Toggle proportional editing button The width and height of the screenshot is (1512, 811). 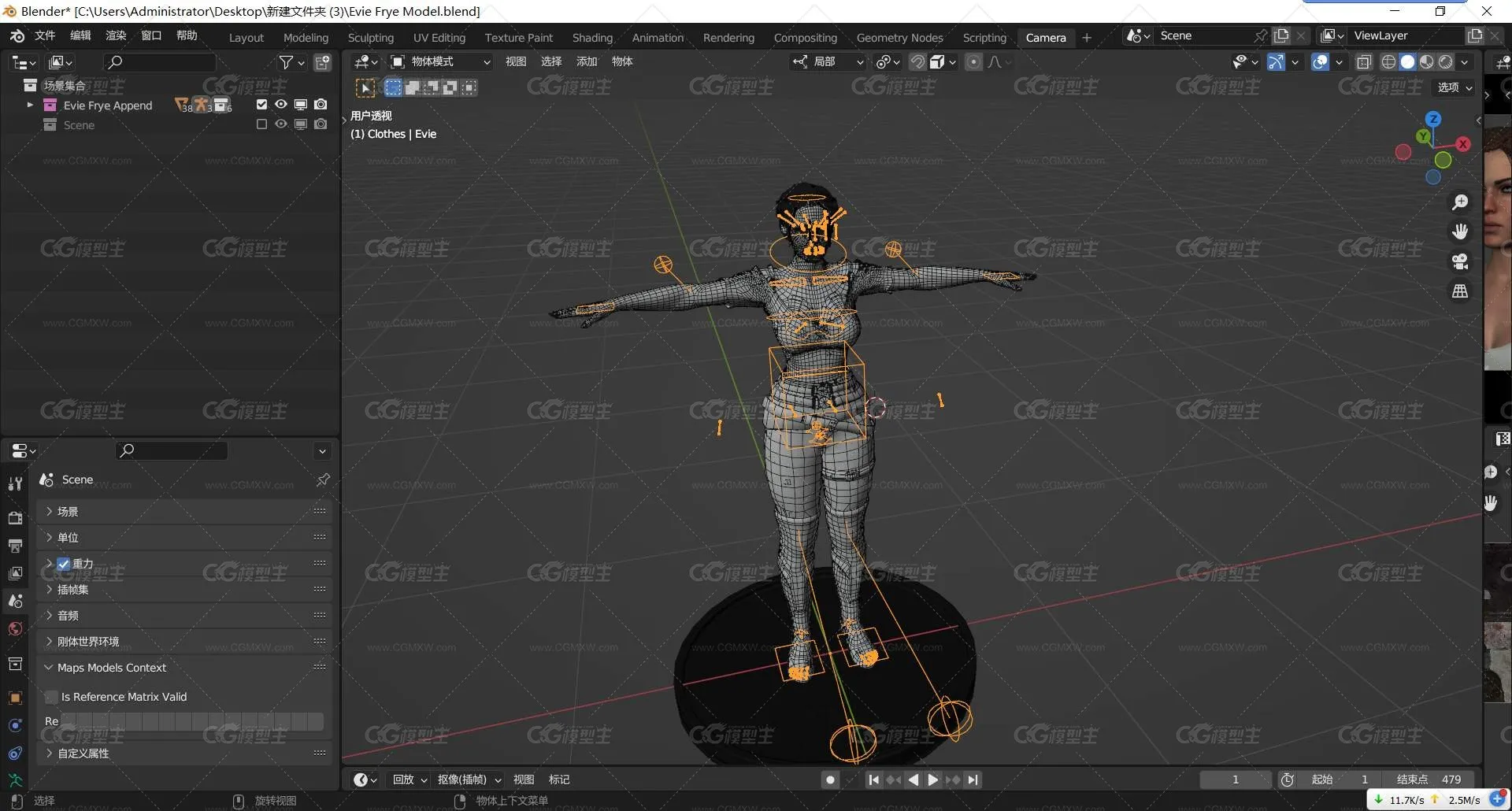tap(974, 61)
